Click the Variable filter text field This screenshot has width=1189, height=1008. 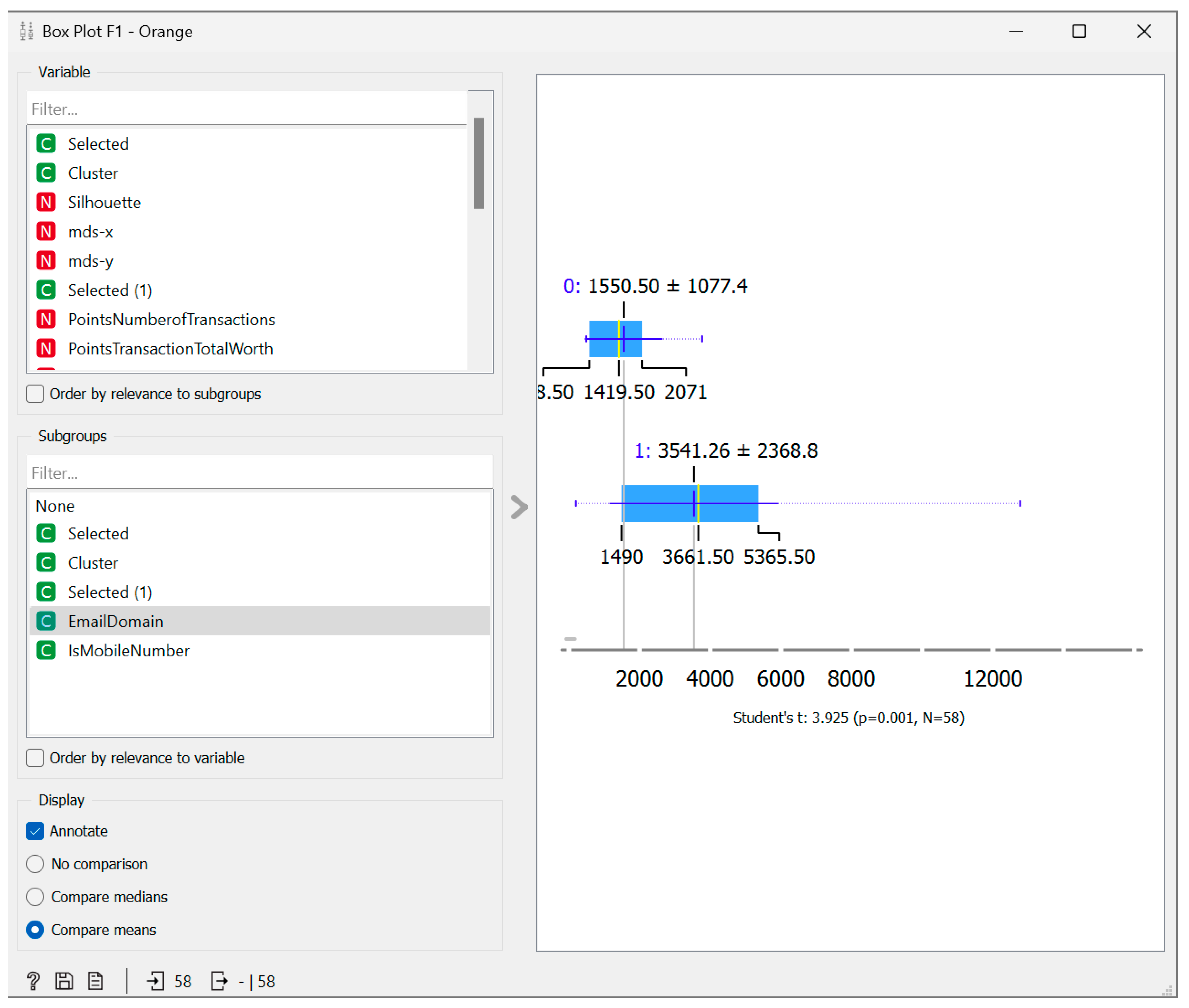246,109
